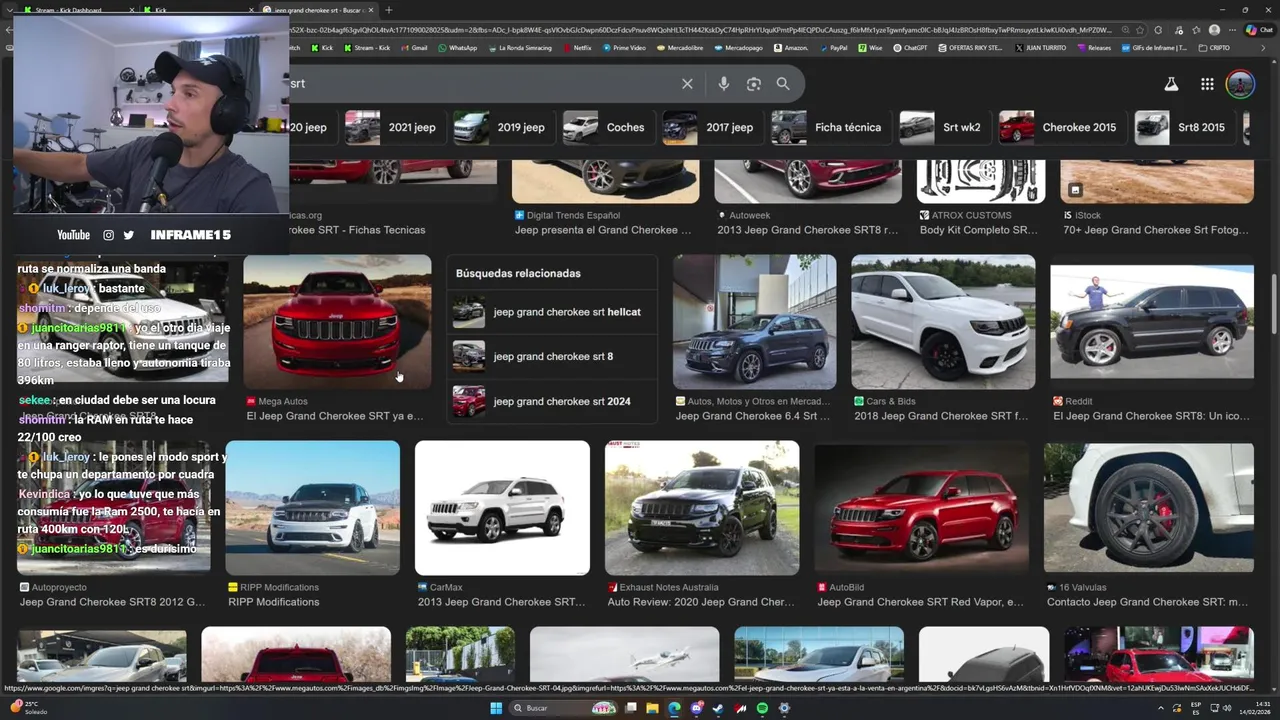The width and height of the screenshot is (1280, 720).
Task: Open the RIPP Modifications white Jeep thumbnail
Action: coord(312,508)
